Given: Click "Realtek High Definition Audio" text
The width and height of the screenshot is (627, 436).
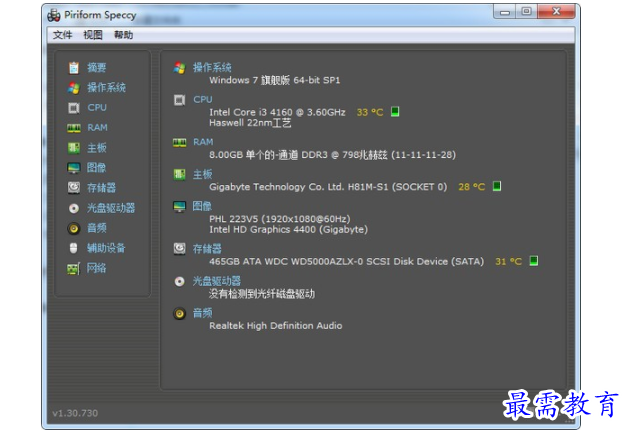Looking at the screenshot, I should click(276, 326).
